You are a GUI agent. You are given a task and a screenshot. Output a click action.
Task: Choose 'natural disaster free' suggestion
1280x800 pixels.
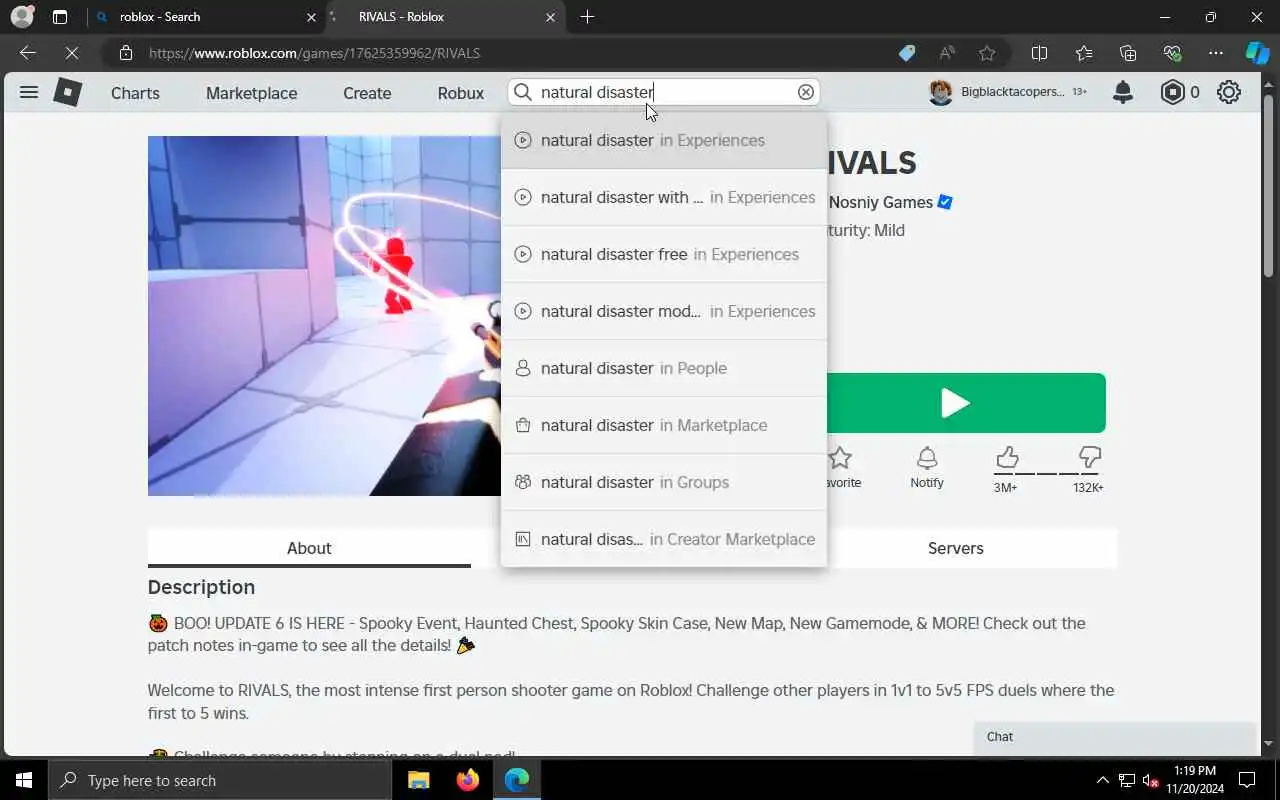click(x=664, y=254)
